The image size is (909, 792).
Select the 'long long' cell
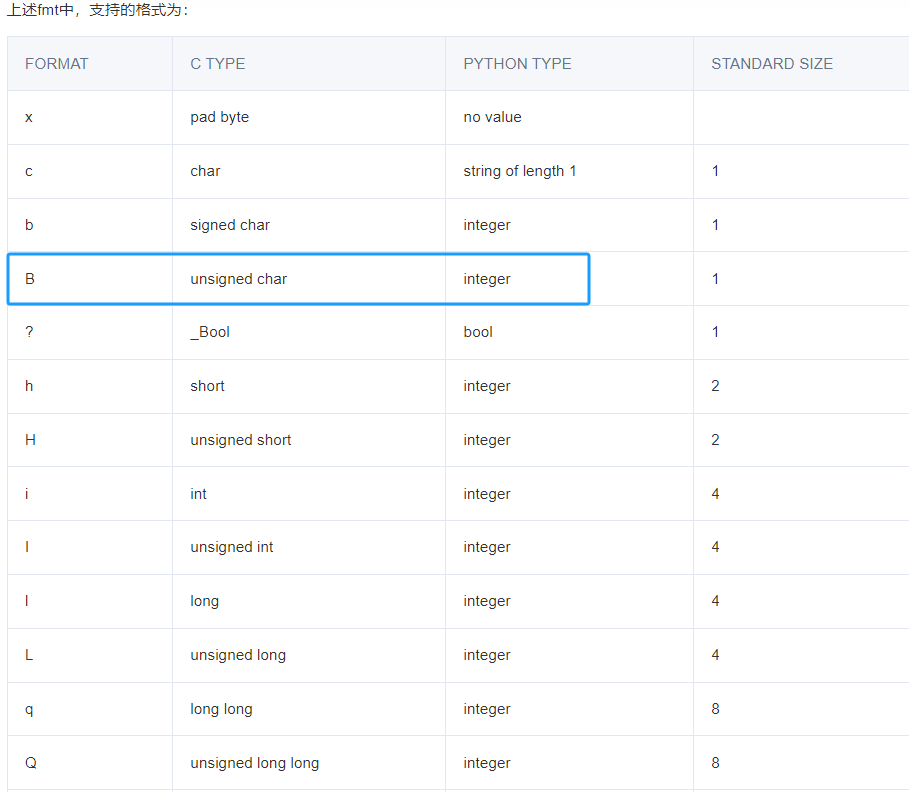pos(221,709)
